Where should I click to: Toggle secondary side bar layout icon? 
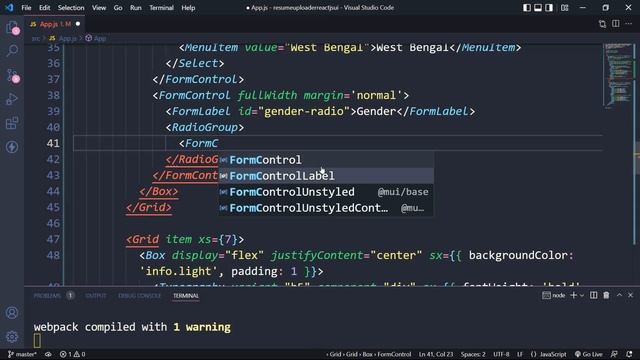click(x=549, y=8)
